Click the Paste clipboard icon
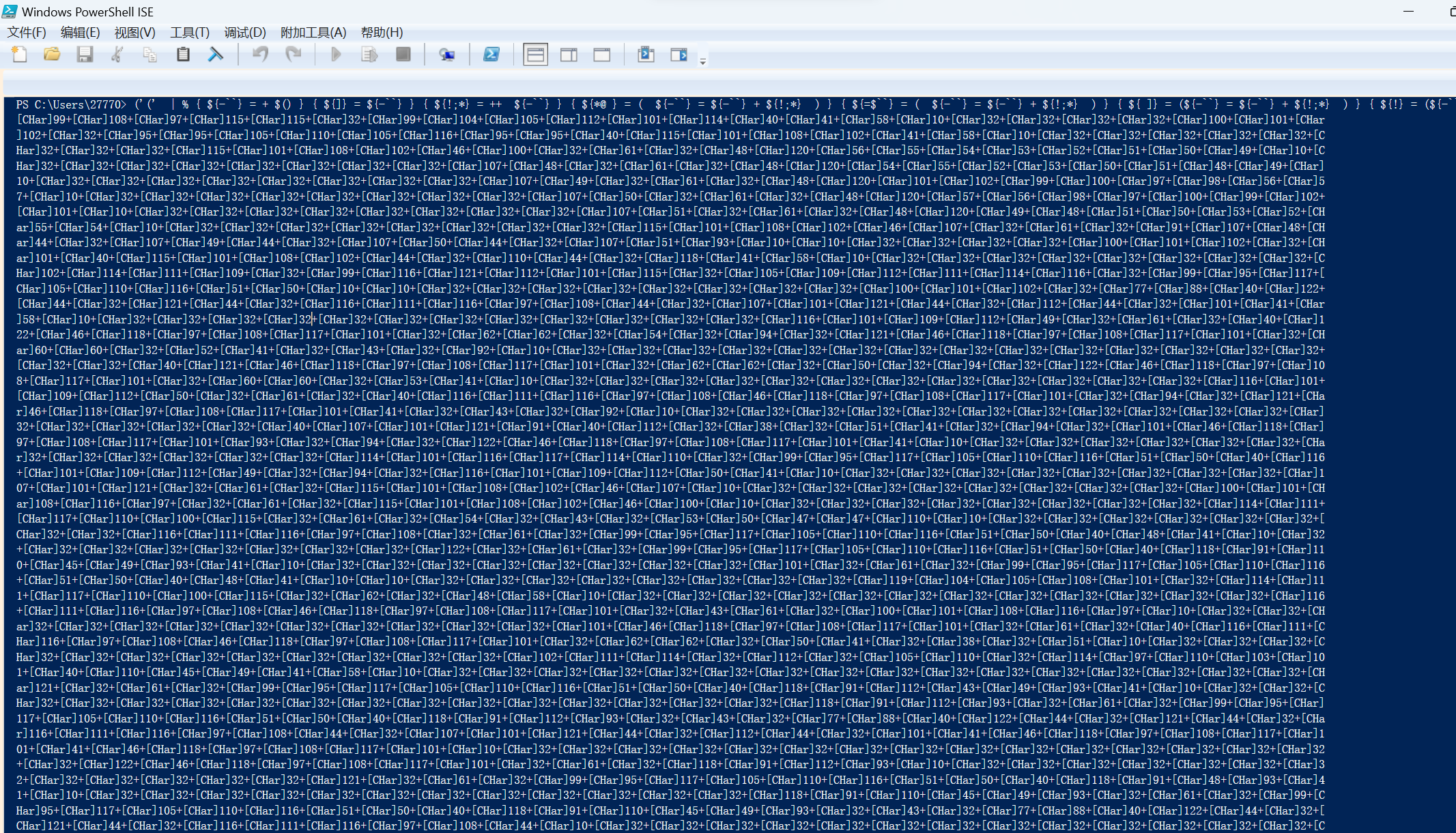The image size is (1456, 833). [183, 55]
